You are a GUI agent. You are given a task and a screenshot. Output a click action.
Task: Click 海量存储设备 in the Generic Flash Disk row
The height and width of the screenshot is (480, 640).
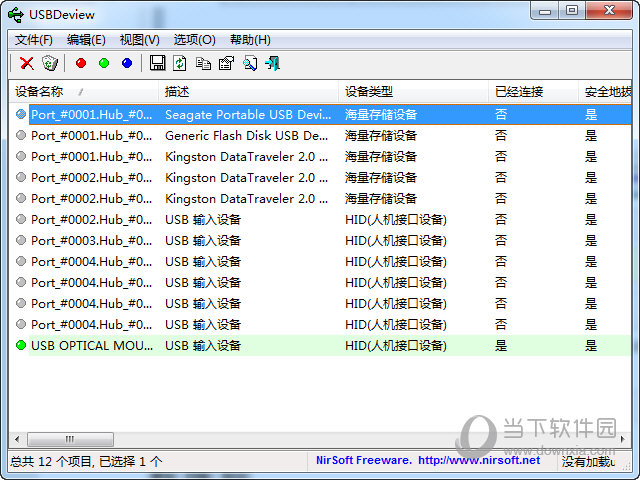[381, 136]
